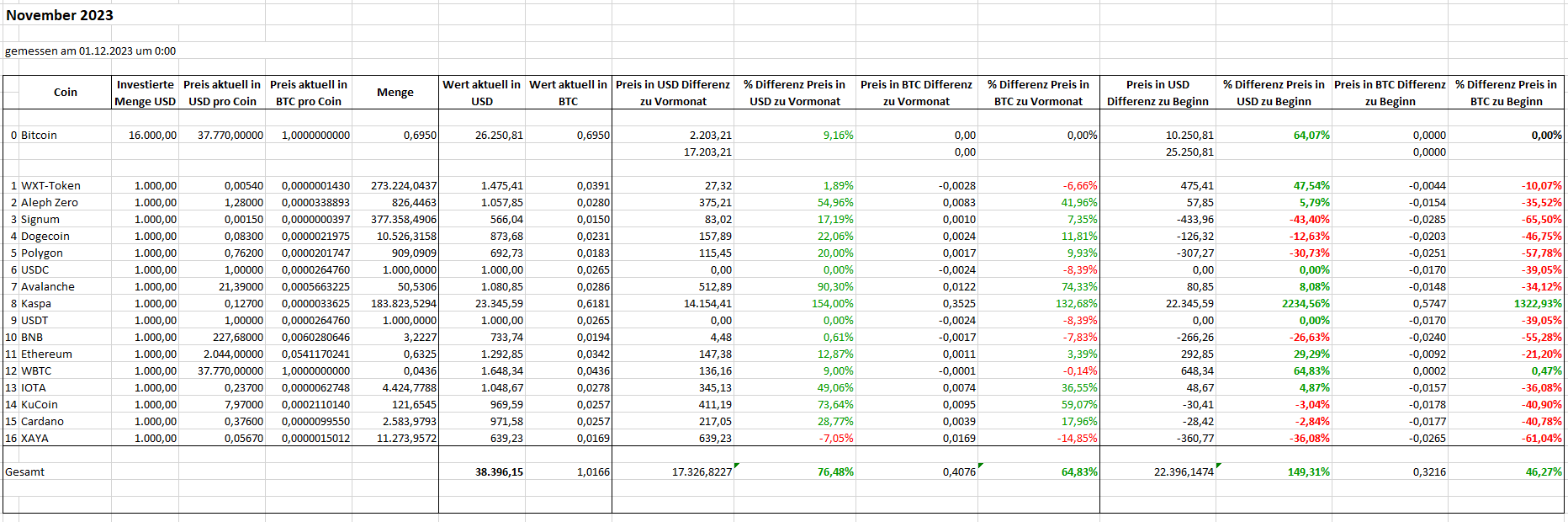
Task: Click the "Ethereum" coin cell
Action: click(46, 354)
